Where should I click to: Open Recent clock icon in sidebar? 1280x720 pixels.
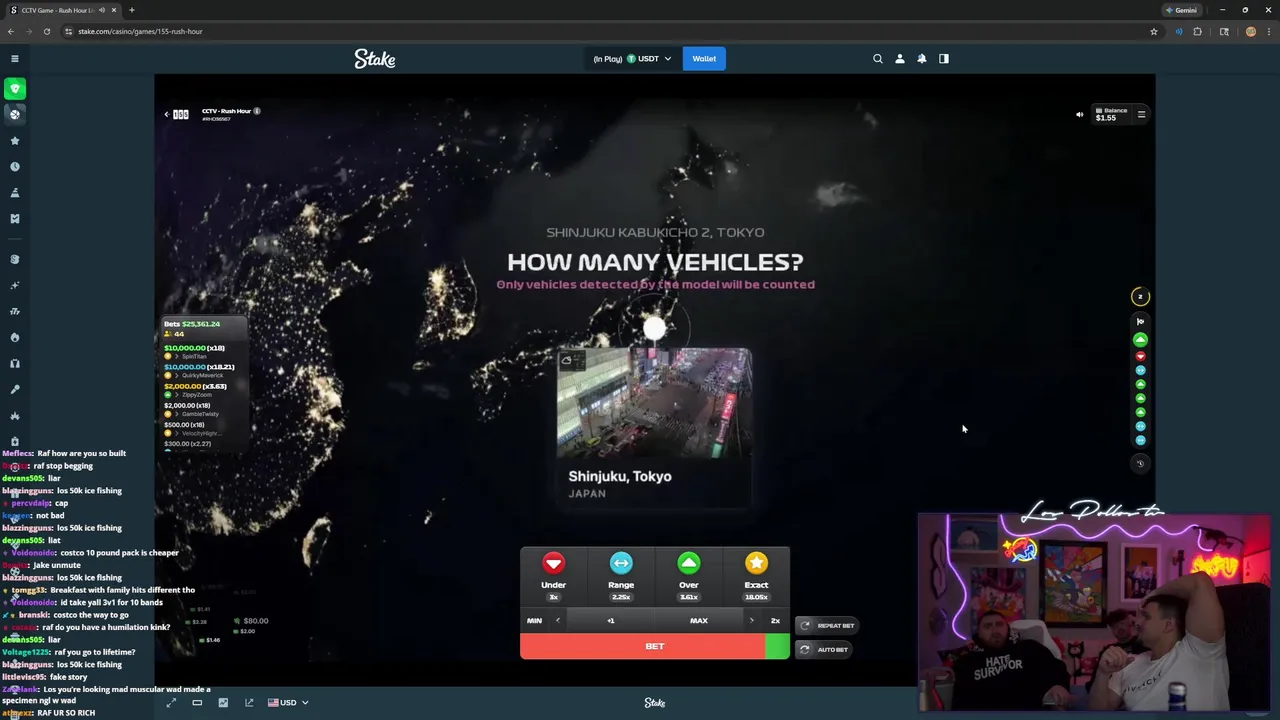[15, 167]
